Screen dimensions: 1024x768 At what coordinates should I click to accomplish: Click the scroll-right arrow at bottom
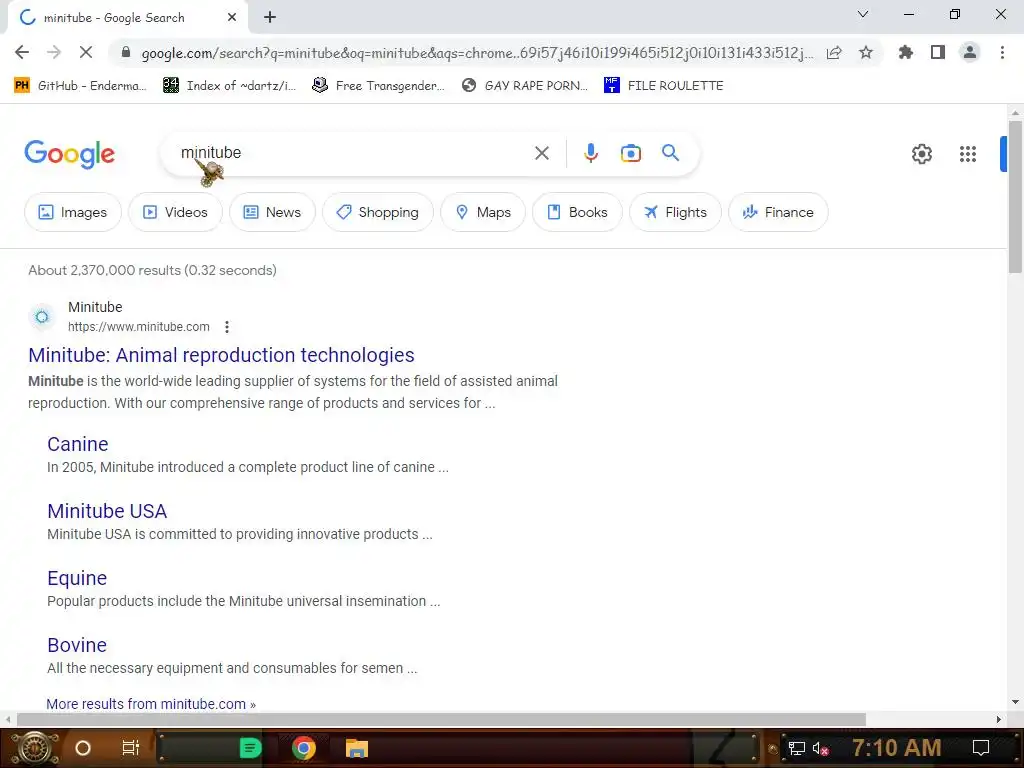pyautogui.click(x=998, y=719)
